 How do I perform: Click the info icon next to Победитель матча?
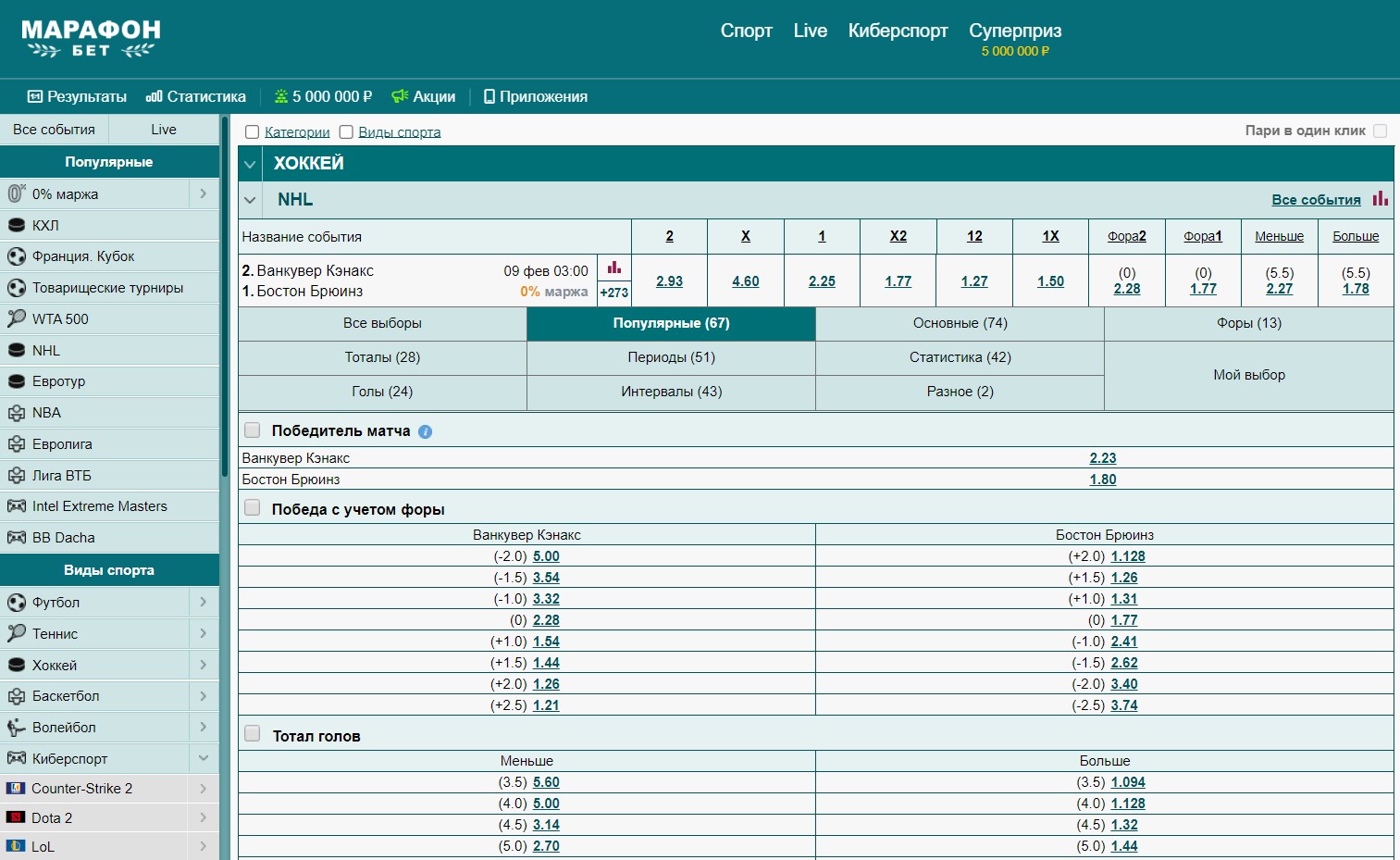click(425, 431)
